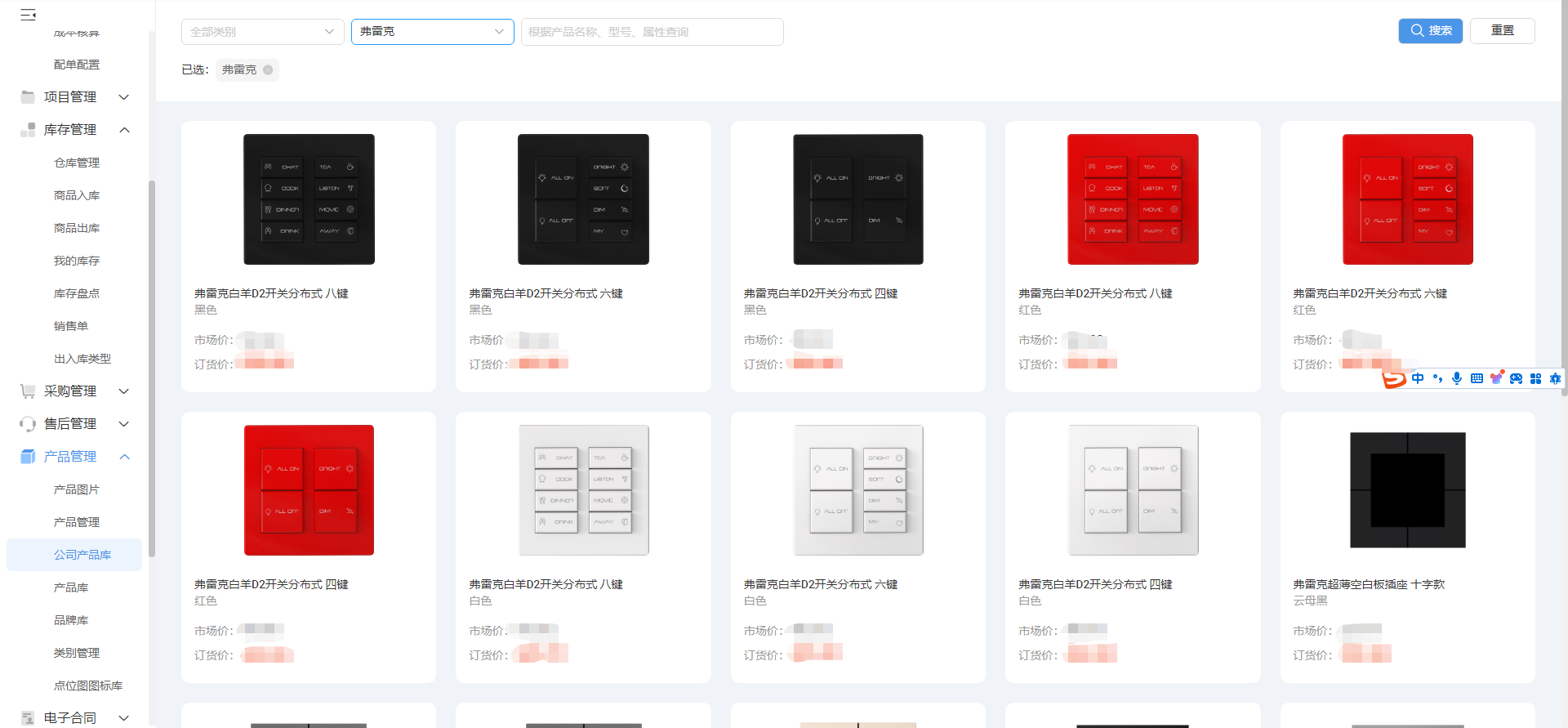Switch the input method 中 language mode
Image resolution: width=1568 pixels, height=728 pixels.
(1418, 378)
